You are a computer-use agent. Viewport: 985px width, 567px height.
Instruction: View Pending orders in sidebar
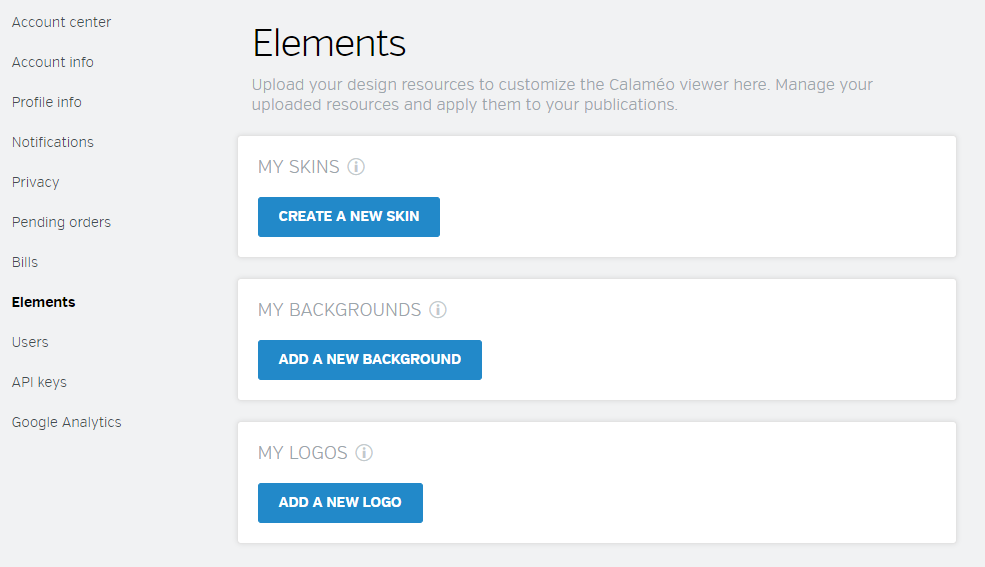[61, 222]
